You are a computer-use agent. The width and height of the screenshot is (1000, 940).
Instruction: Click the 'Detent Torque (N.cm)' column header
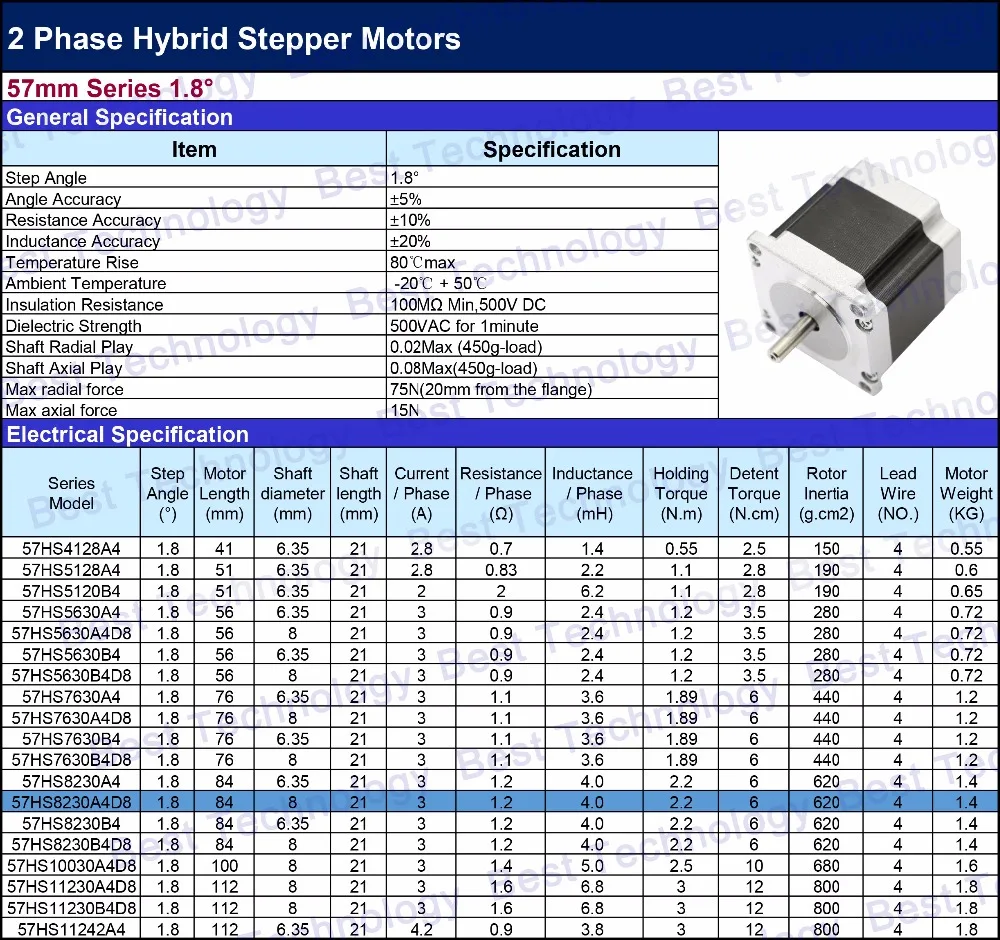coord(754,493)
